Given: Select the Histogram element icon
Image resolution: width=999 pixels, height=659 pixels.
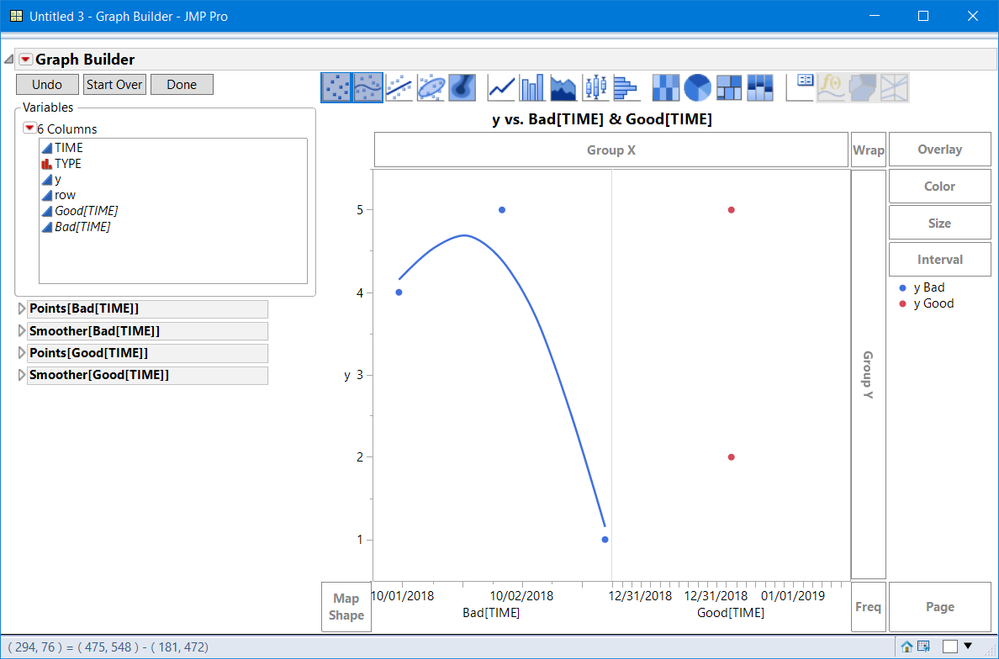Looking at the screenshot, I should coord(626,87).
